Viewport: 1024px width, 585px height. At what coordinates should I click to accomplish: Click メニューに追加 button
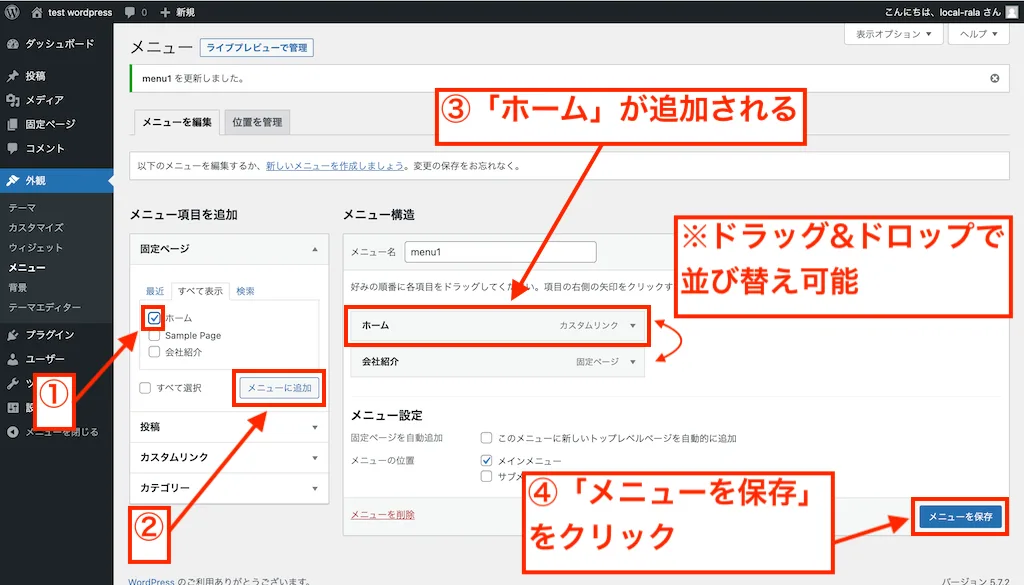[280, 388]
